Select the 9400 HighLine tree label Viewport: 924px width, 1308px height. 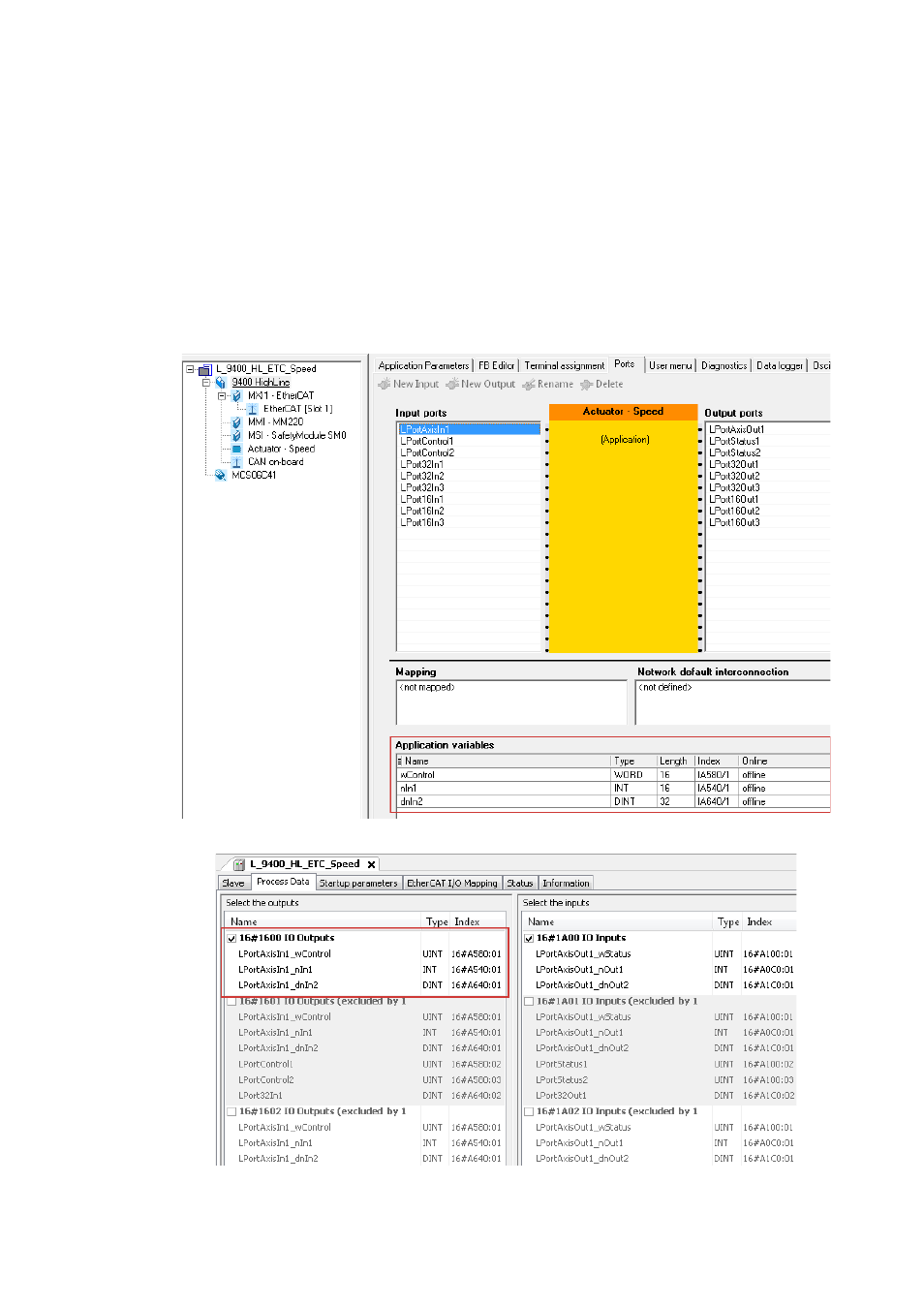261,383
